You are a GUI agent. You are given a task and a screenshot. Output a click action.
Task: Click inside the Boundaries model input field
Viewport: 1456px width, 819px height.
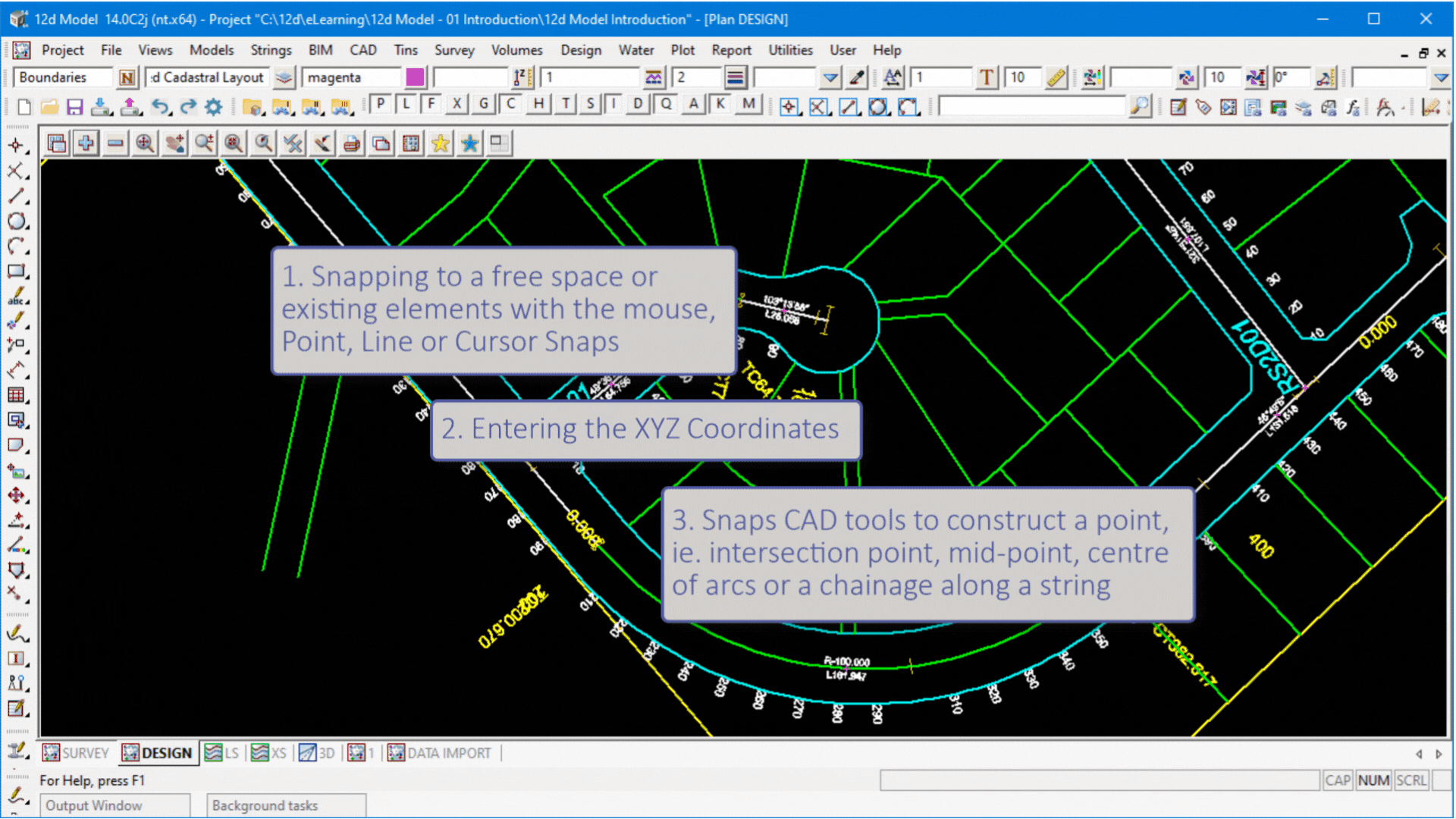tap(64, 77)
